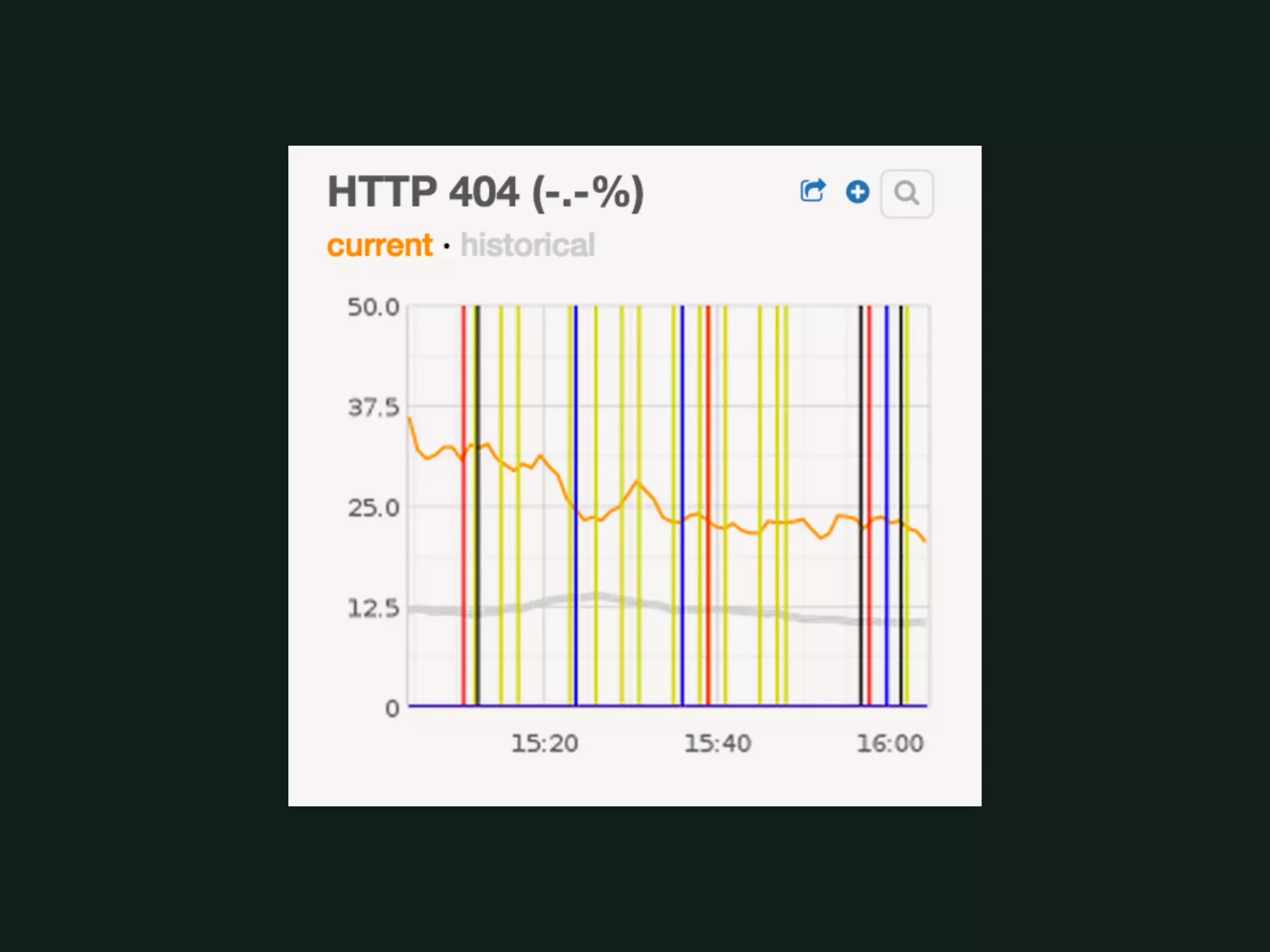Click the 15:20 time axis label
The height and width of the screenshot is (952, 1270).
click(x=544, y=743)
